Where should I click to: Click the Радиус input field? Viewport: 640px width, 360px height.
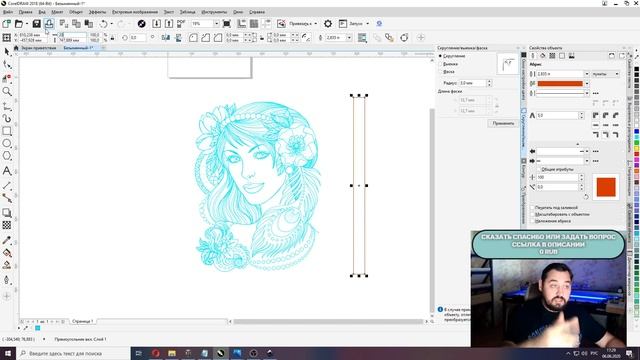coord(473,83)
